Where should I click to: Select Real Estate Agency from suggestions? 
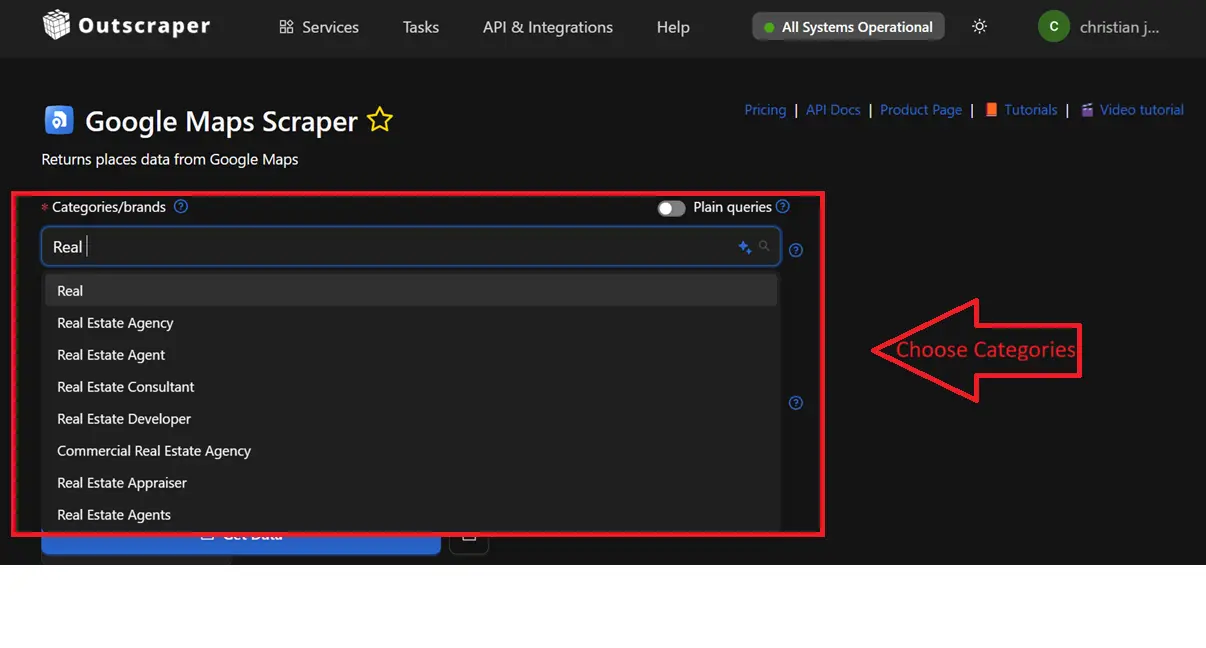115,323
